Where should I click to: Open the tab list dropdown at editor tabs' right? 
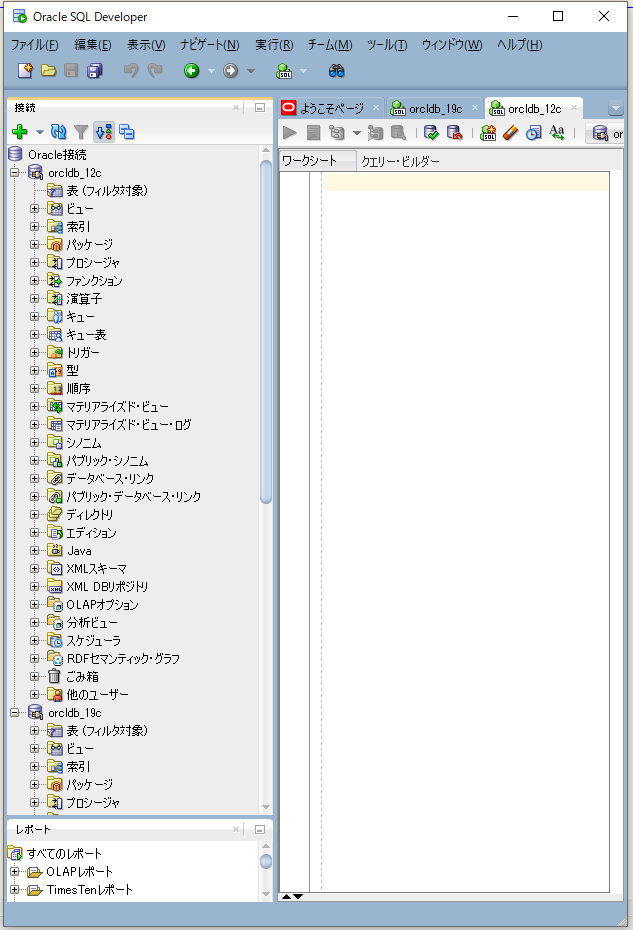coord(616,109)
